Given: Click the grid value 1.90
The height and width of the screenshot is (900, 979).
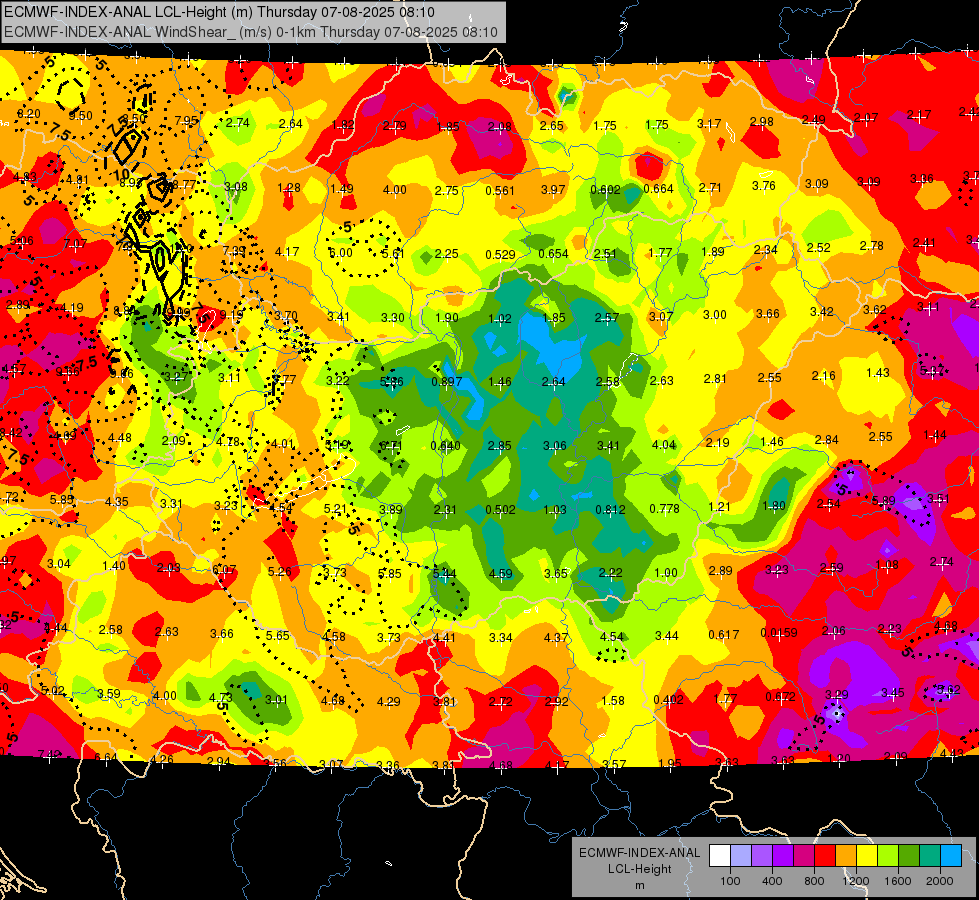Looking at the screenshot, I should (446, 318).
